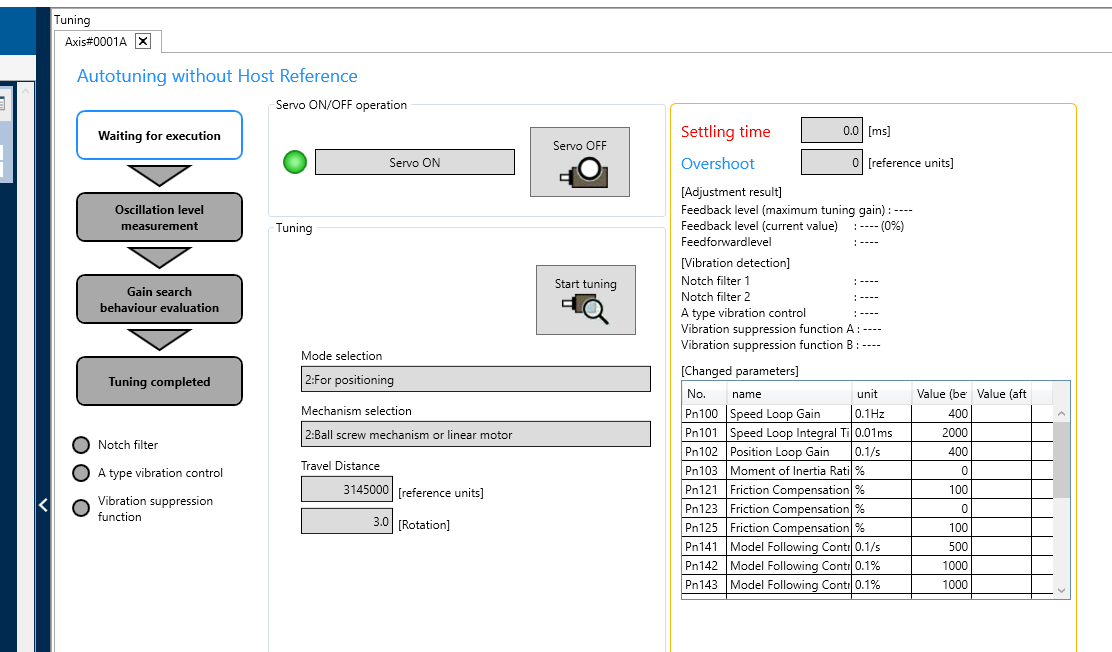Select the Pn141 Model Following Control row

pyautogui.click(x=867, y=547)
